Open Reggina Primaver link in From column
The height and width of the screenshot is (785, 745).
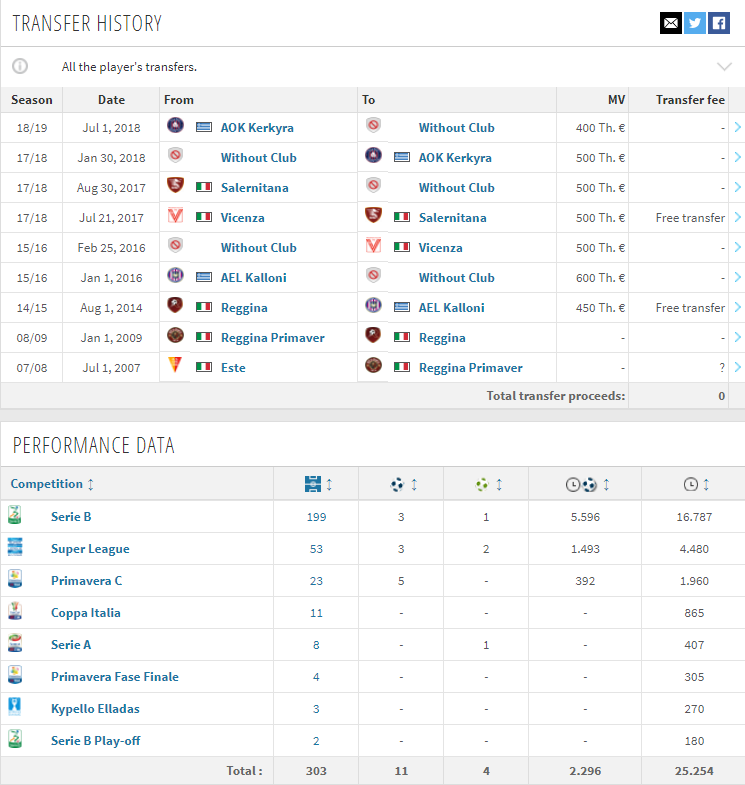273,338
